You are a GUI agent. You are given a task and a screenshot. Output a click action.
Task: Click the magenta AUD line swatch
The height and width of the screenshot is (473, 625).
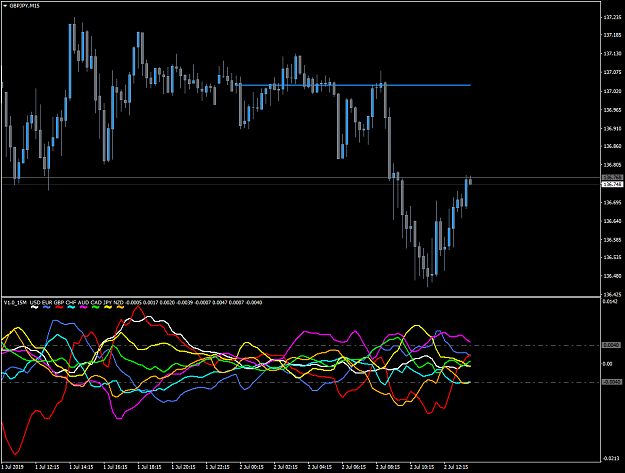[x=83, y=307]
